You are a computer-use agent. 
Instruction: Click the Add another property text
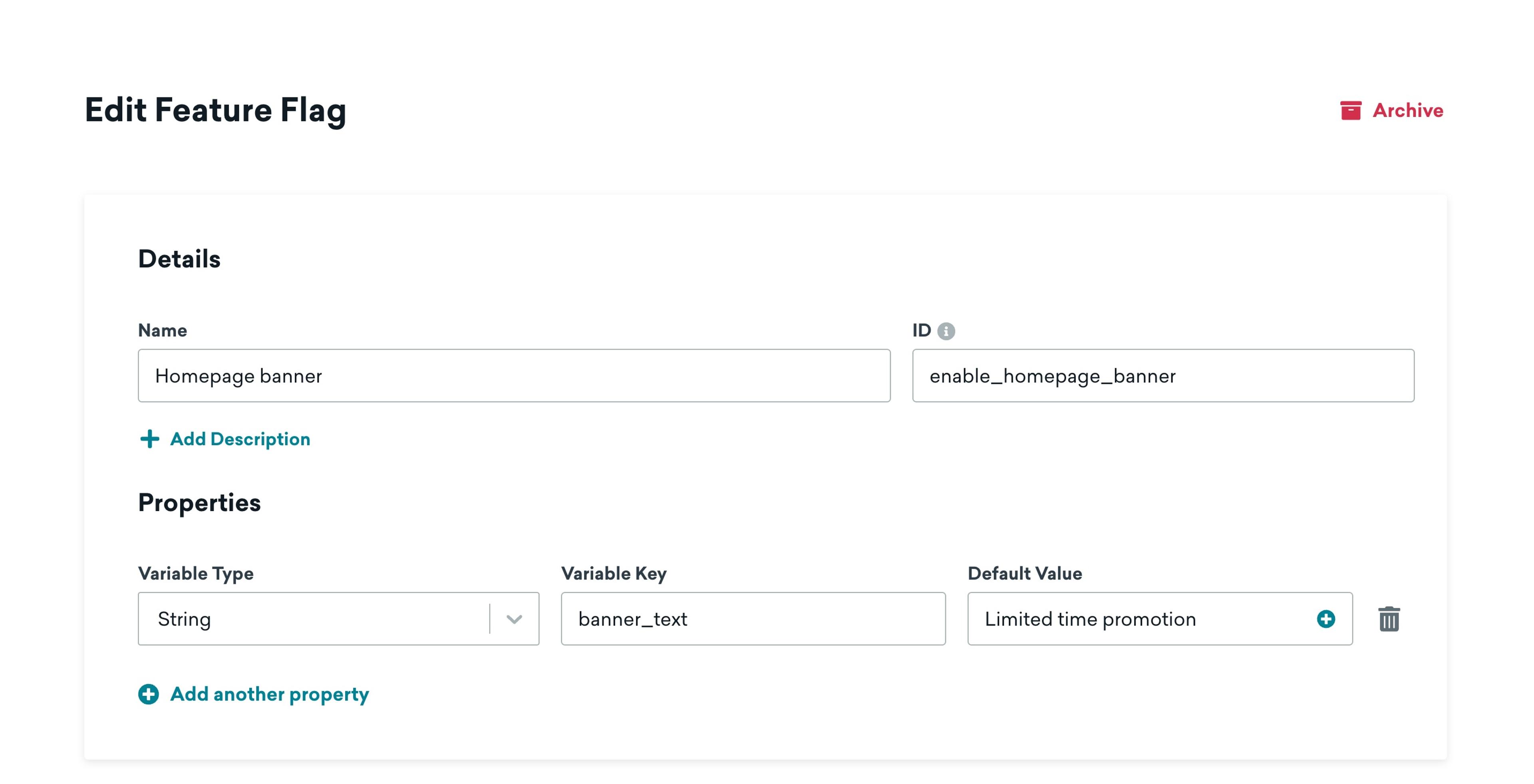pyautogui.click(x=269, y=694)
